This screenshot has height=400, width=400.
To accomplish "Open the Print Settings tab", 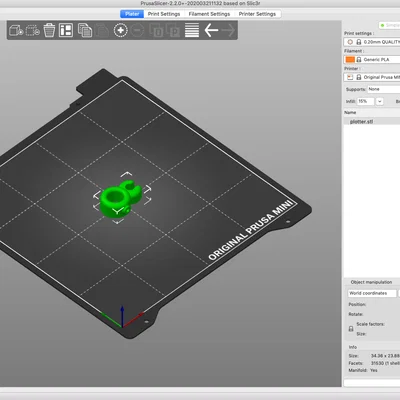I will tap(164, 14).
